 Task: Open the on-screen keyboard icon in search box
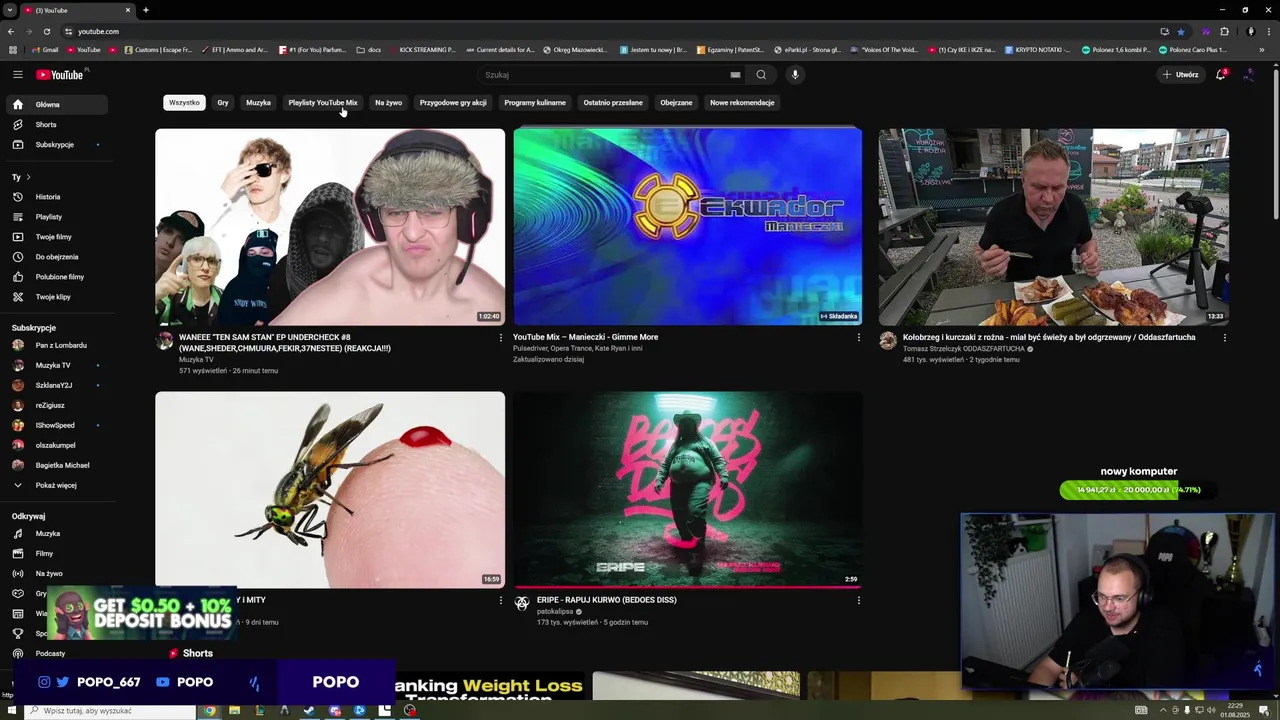[735, 74]
